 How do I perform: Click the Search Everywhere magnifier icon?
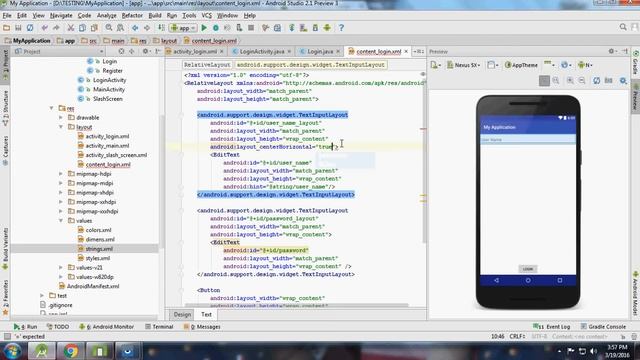[623, 27]
